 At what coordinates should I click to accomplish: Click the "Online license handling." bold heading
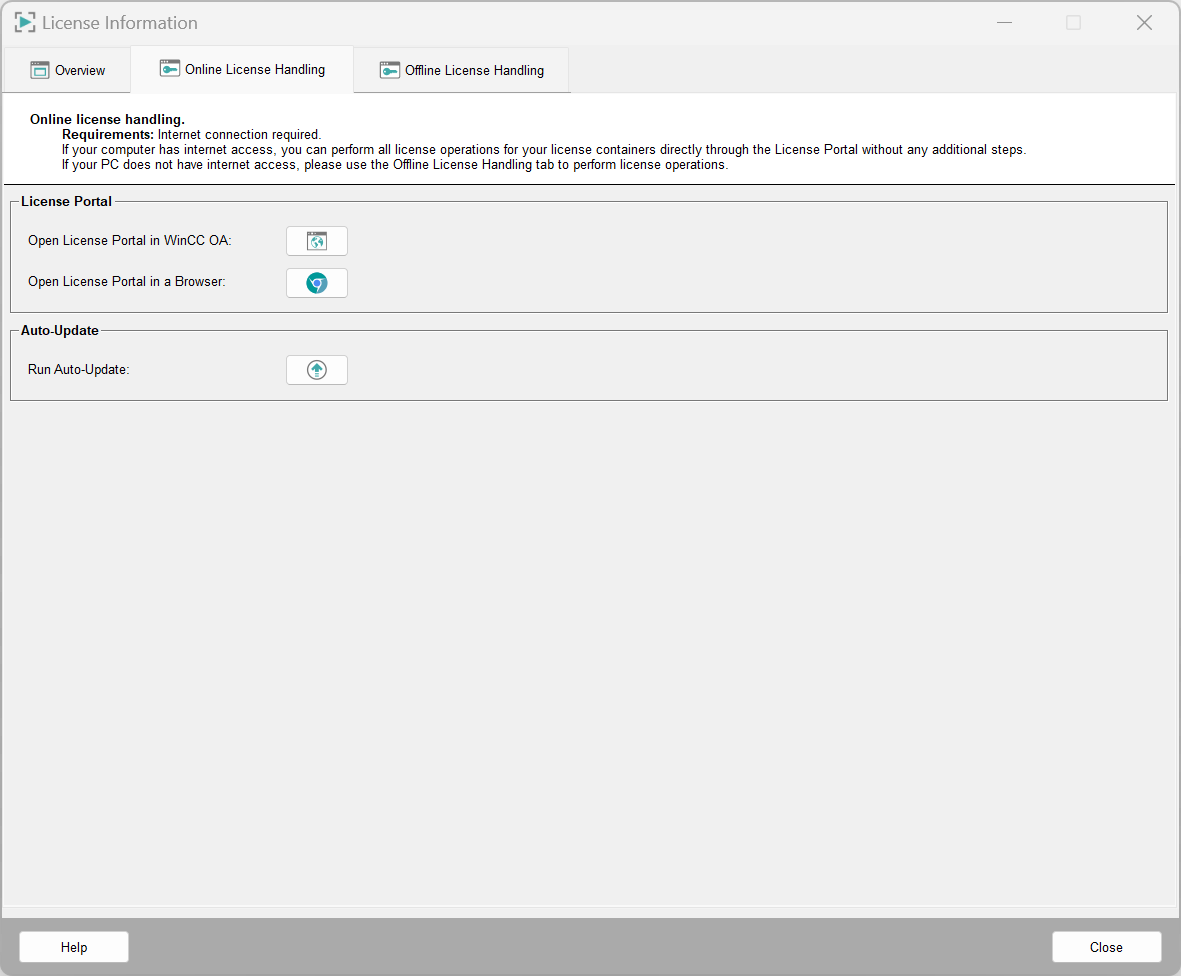(107, 119)
